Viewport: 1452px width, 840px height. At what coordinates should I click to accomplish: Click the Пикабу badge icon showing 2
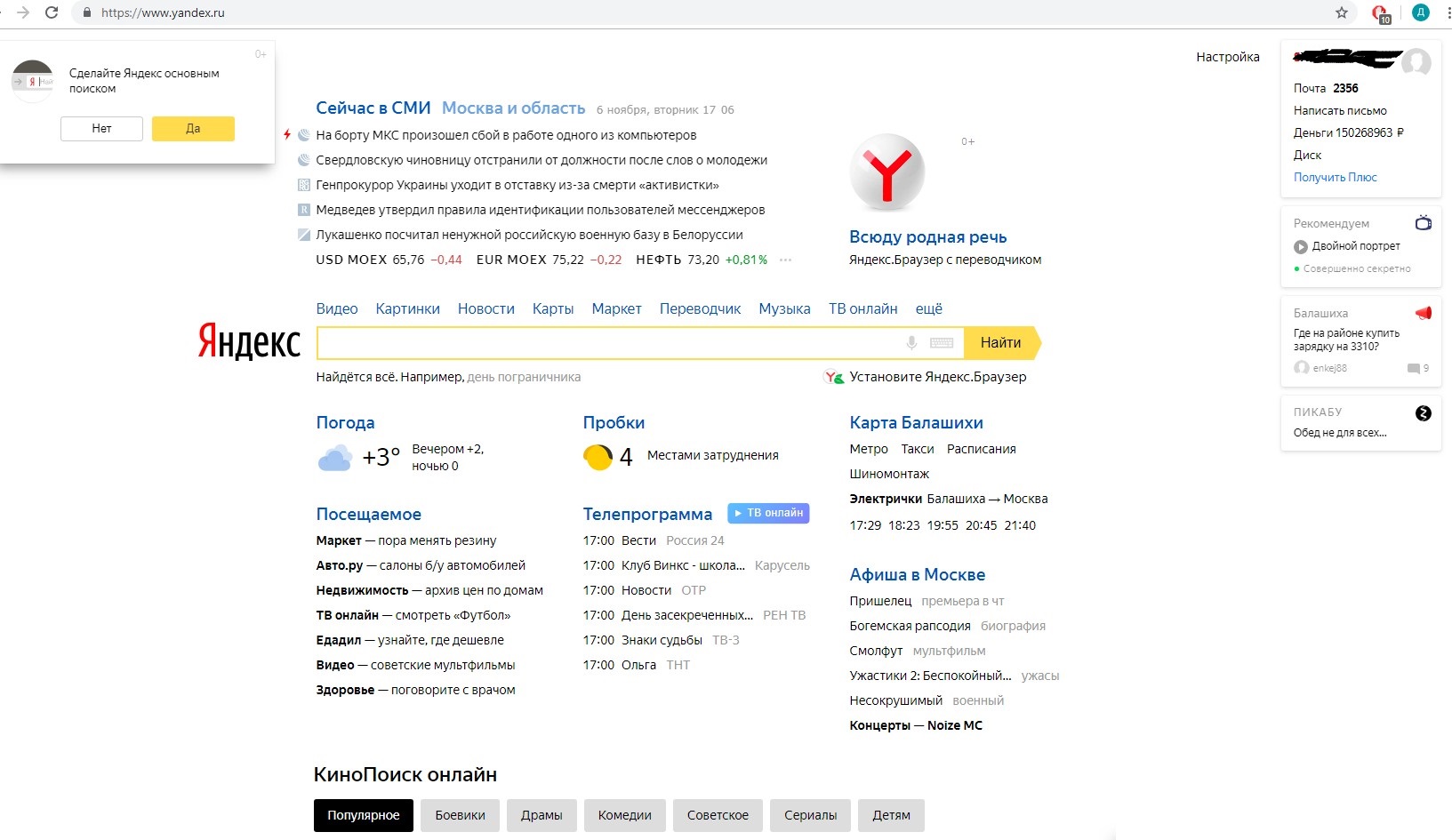(x=1424, y=413)
